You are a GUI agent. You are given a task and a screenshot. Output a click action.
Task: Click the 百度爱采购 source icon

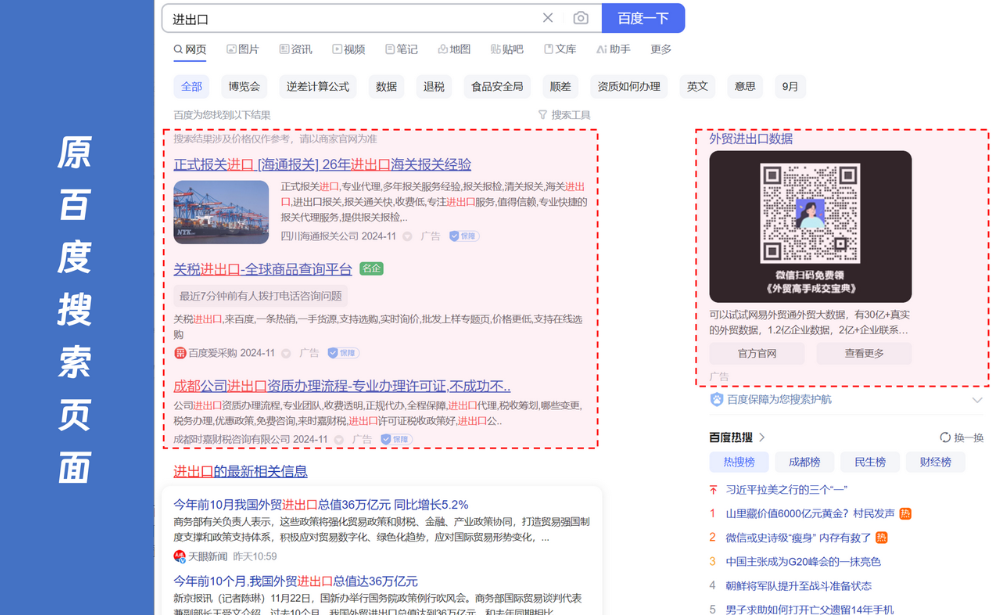coord(180,353)
